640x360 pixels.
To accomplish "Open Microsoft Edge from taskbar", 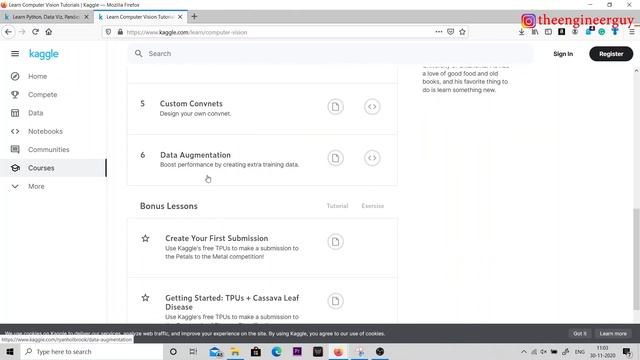I will click(276, 351).
